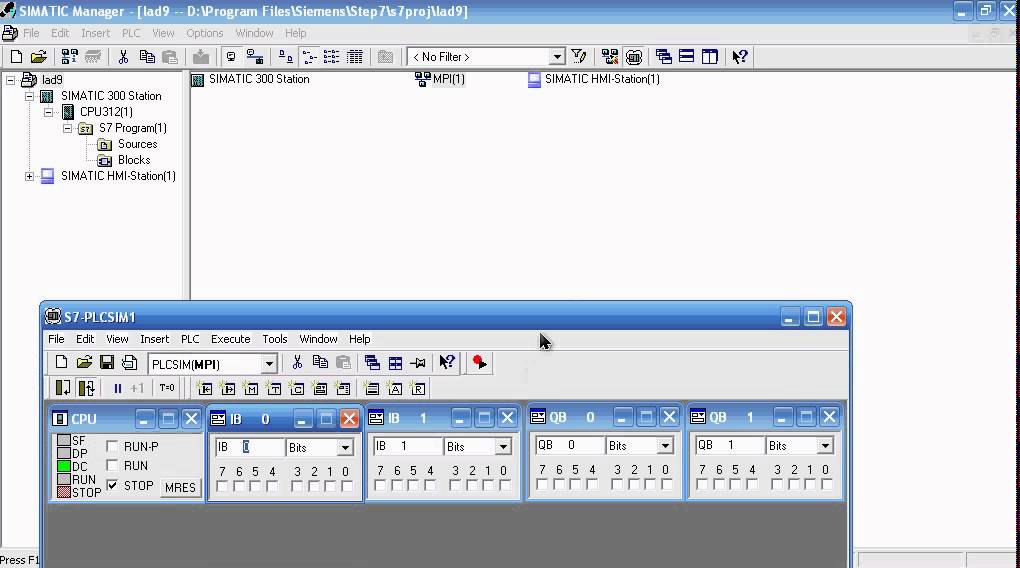Click the T=0 reset timers button
The width and height of the screenshot is (1020, 568).
[167, 388]
